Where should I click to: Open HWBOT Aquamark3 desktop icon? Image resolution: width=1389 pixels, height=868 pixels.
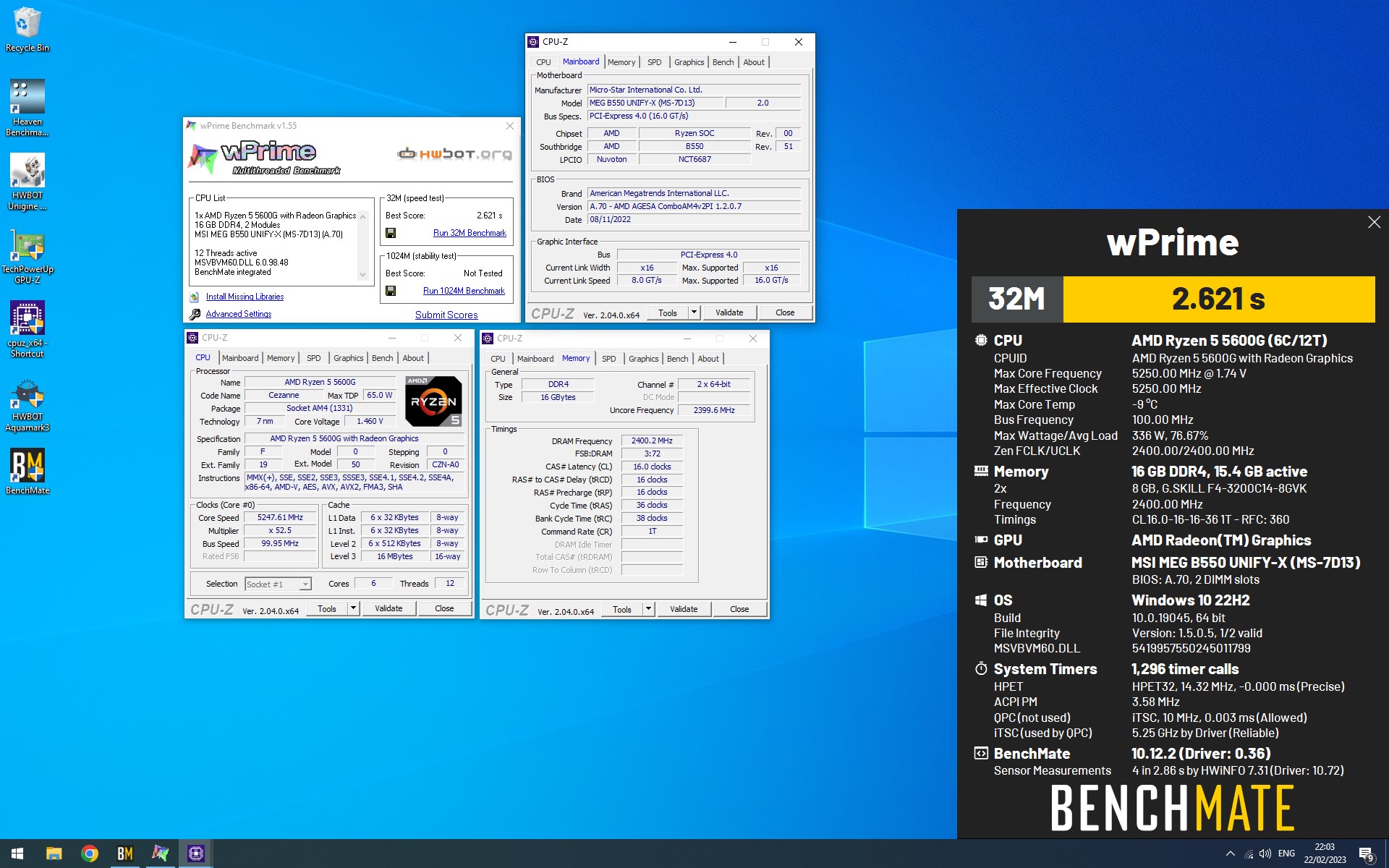click(x=27, y=405)
